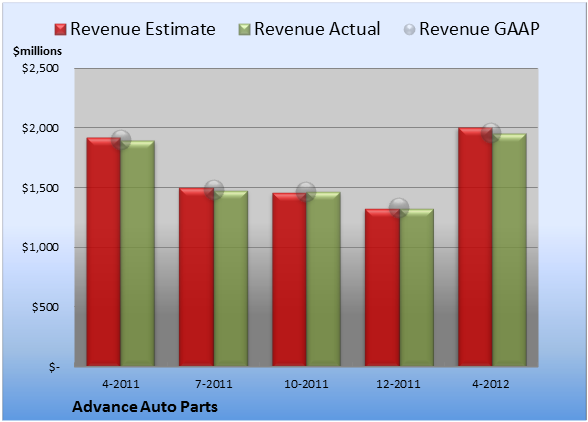The image size is (588, 422).
Task: Click the '$2,000' axis value
Action: pyautogui.click(x=40, y=128)
